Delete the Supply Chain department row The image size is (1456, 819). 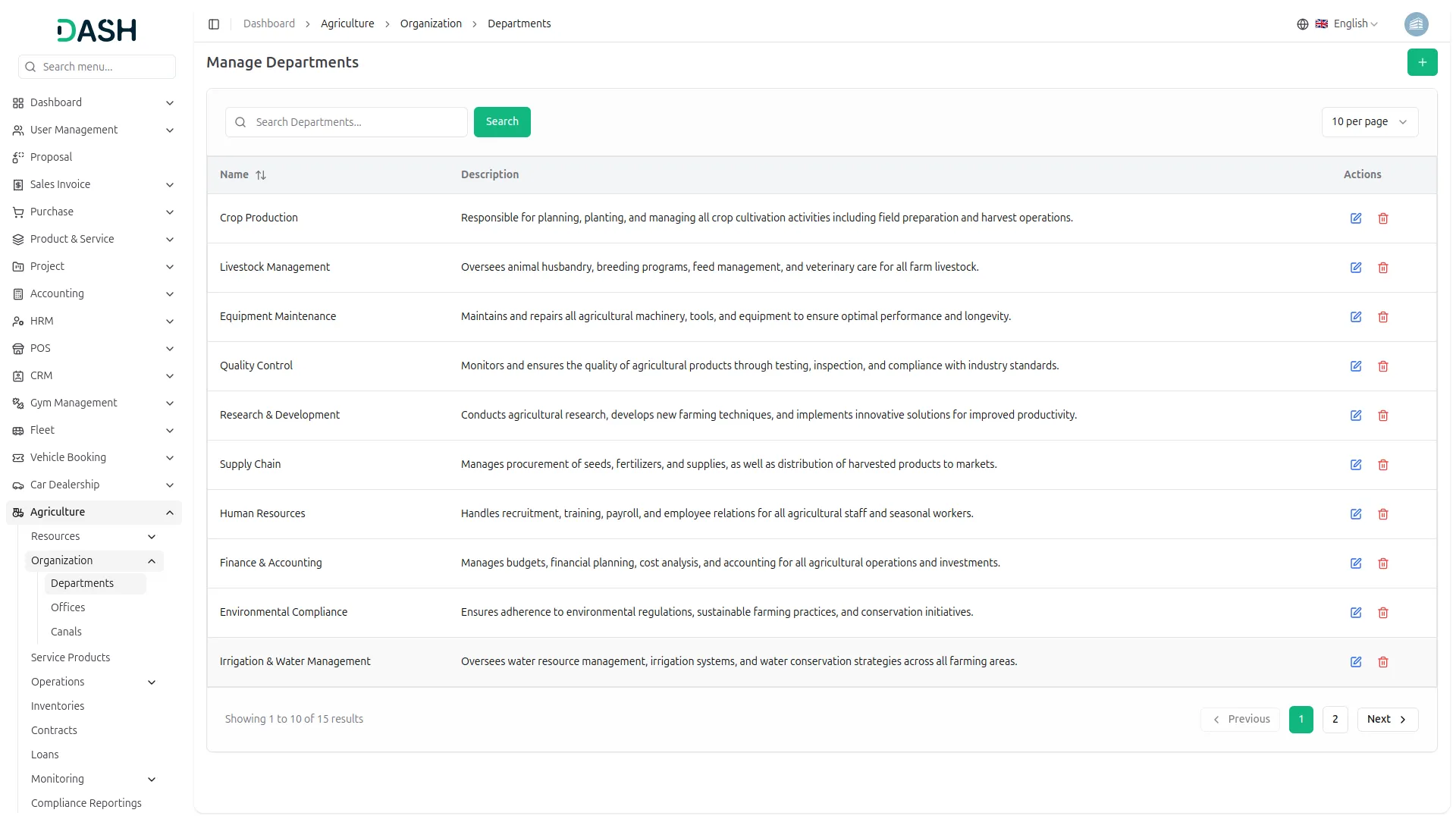[1383, 465]
